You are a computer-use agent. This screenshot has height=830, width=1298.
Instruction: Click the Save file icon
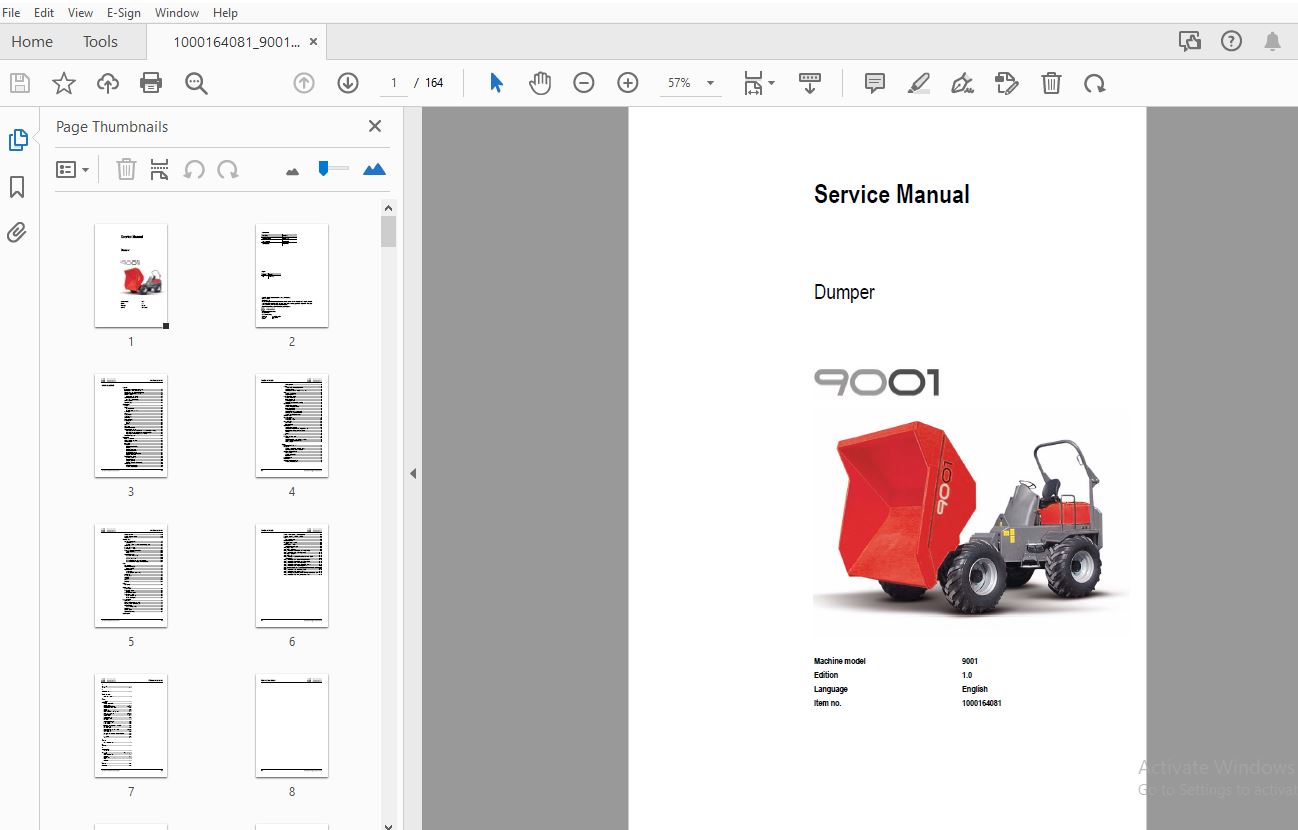(x=20, y=83)
